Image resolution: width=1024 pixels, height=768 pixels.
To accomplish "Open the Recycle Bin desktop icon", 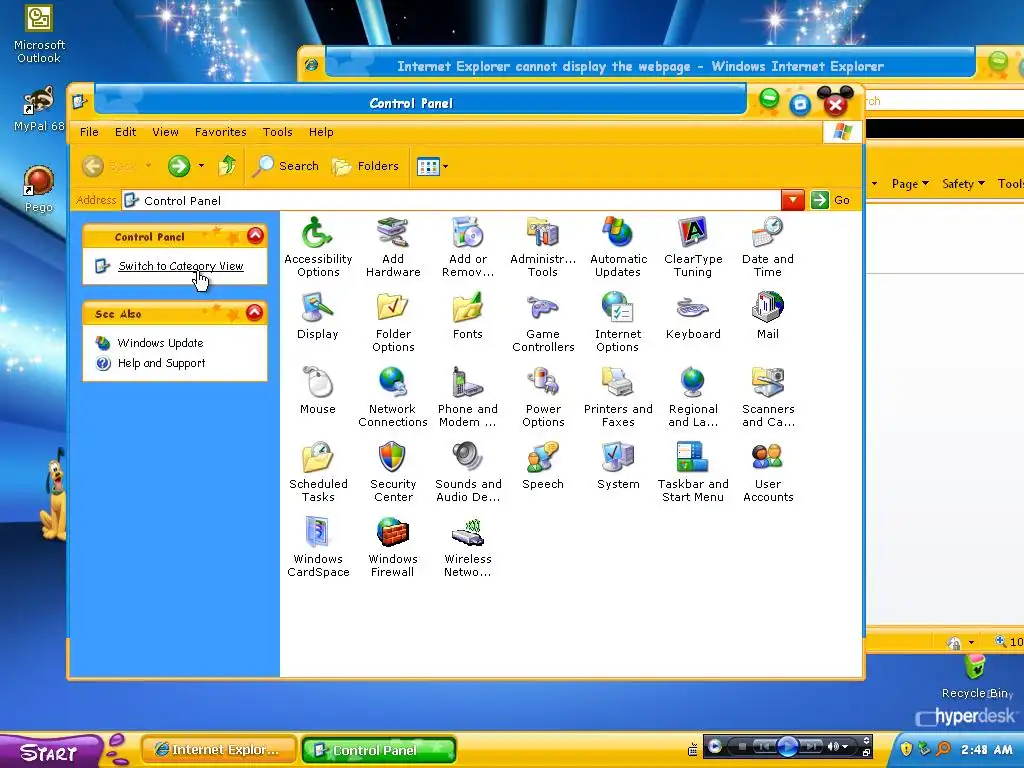I will tap(976, 677).
